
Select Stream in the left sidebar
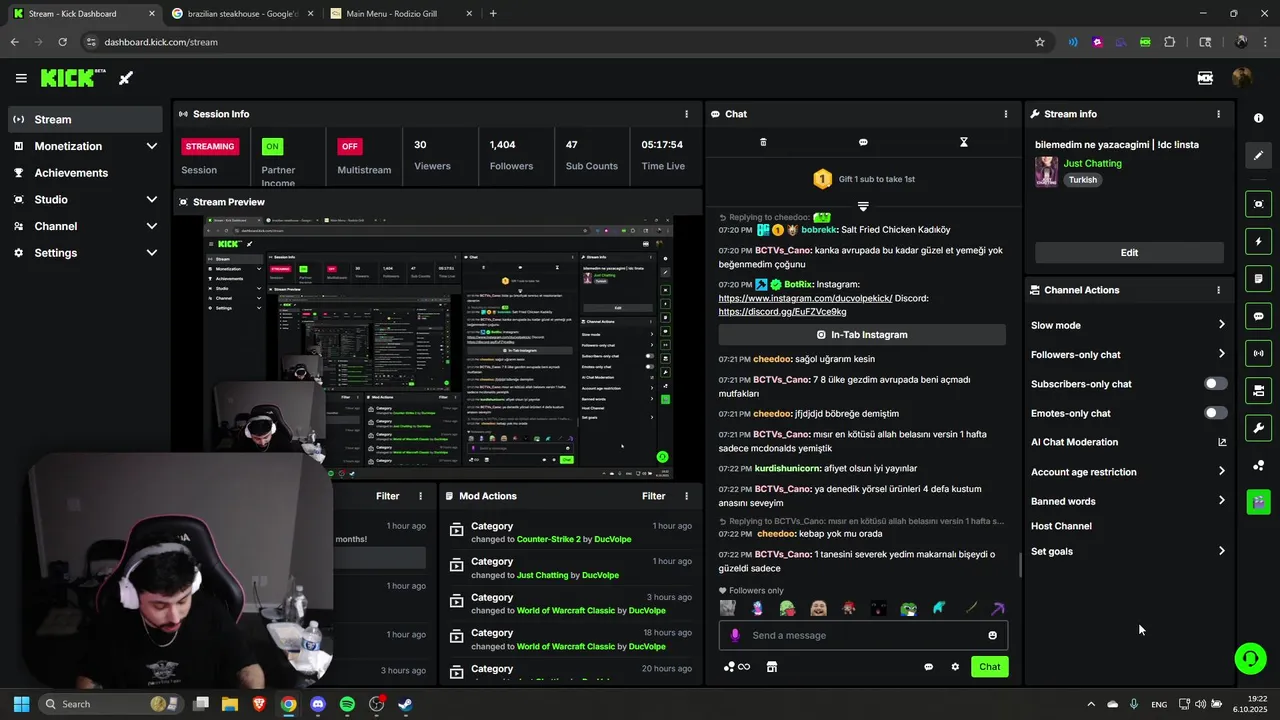pos(84,119)
